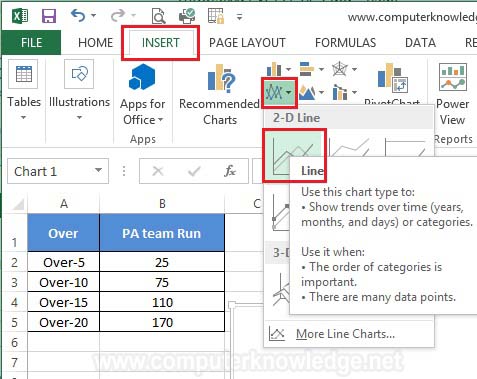Image resolution: width=477 pixels, height=379 pixels.
Task: Click the locked sheet icon in toolbar
Action: point(216,16)
